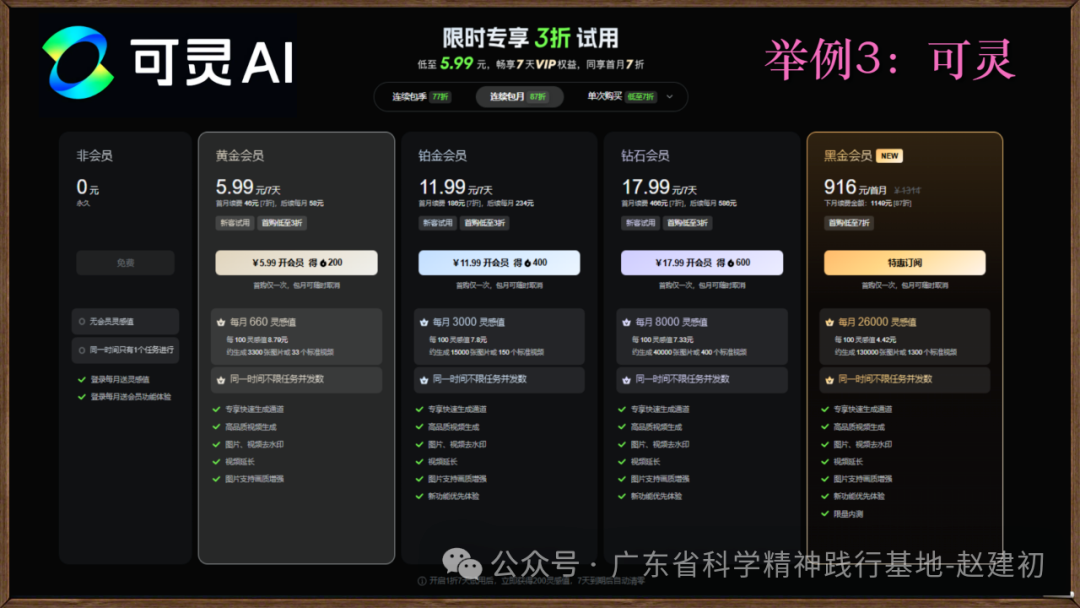Click the info icon in the bottom footnote

coord(421,581)
